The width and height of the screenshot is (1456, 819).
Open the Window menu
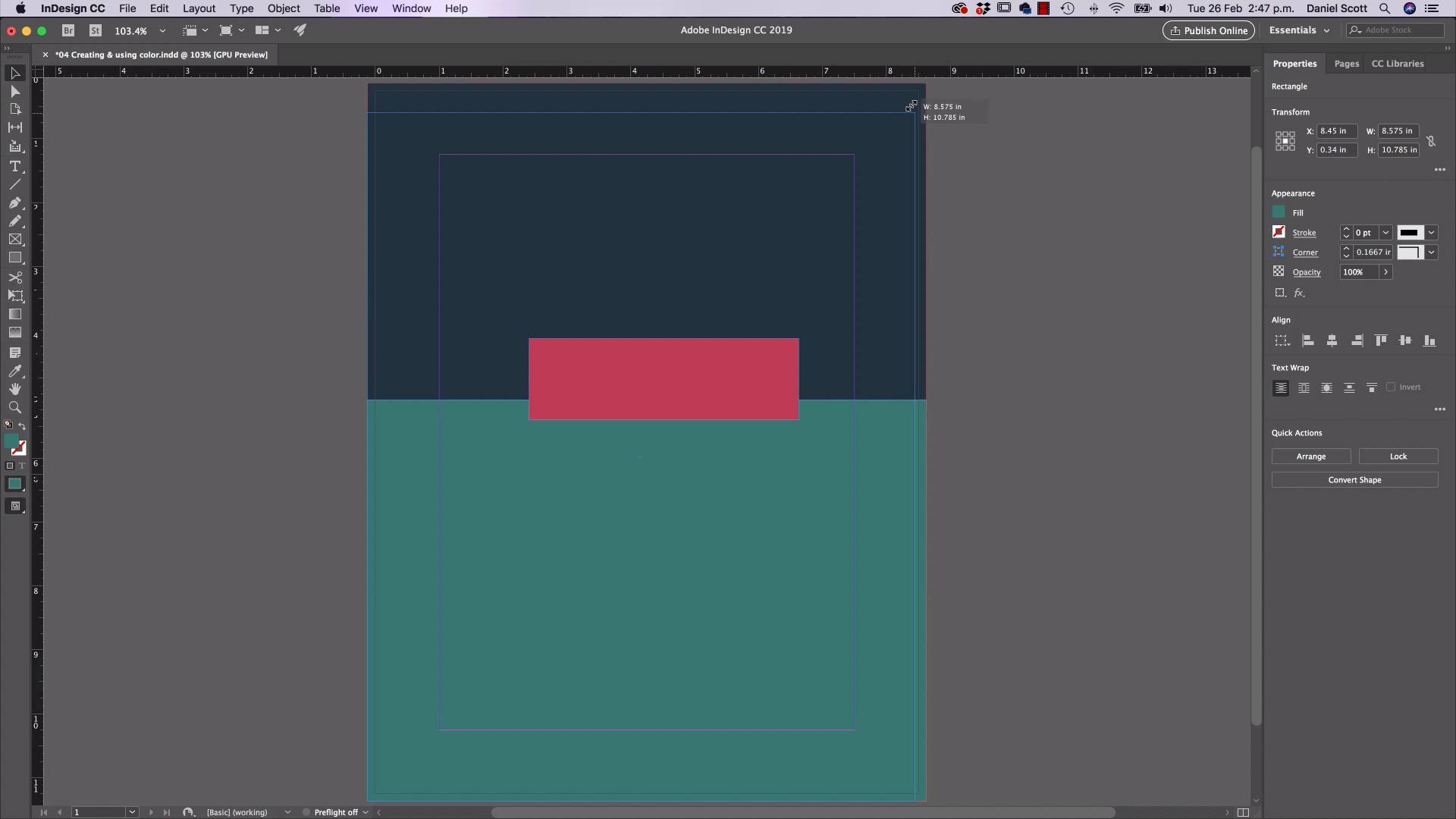[x=411, y=8]
